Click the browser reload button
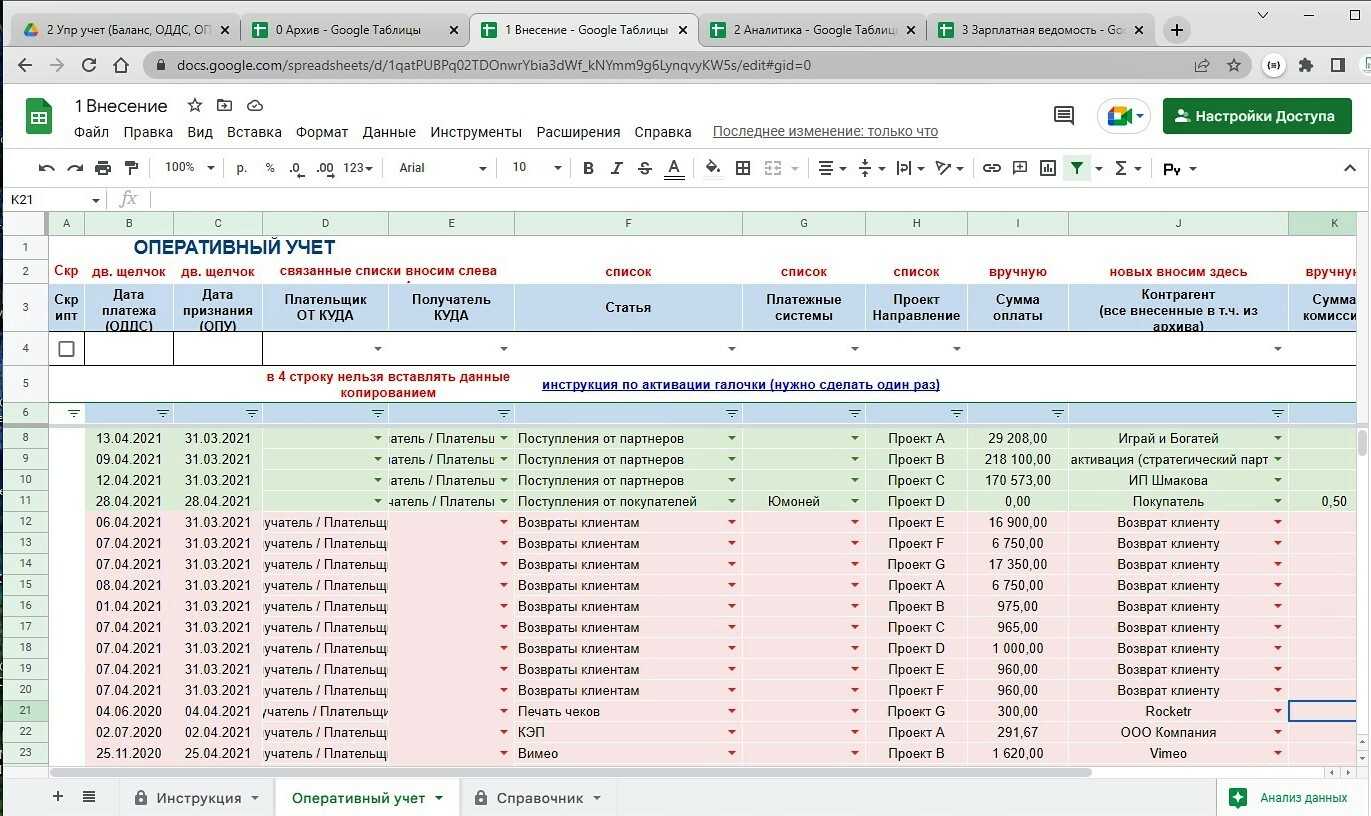 click(89, 65)
